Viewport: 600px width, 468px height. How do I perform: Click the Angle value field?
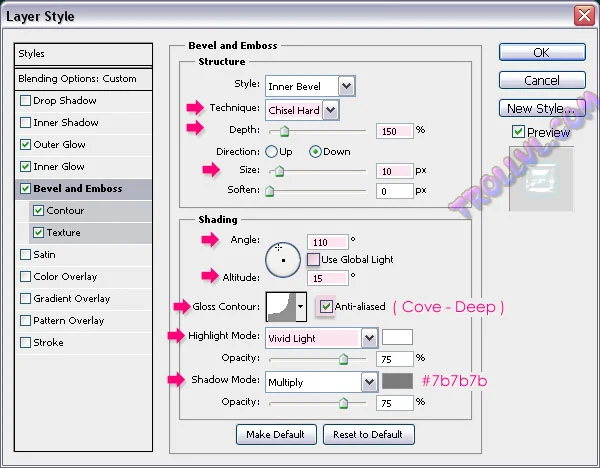pyautogui.click(x=328, y=242)
